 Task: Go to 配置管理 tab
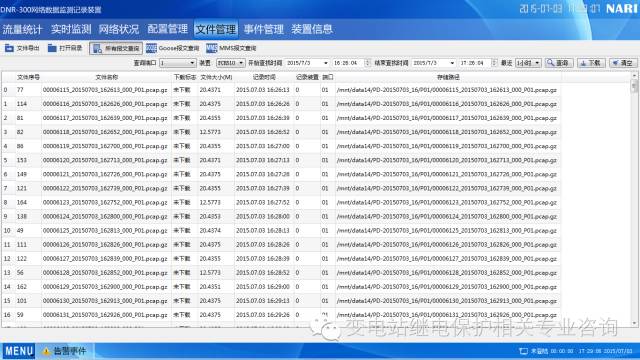[167, 29]
